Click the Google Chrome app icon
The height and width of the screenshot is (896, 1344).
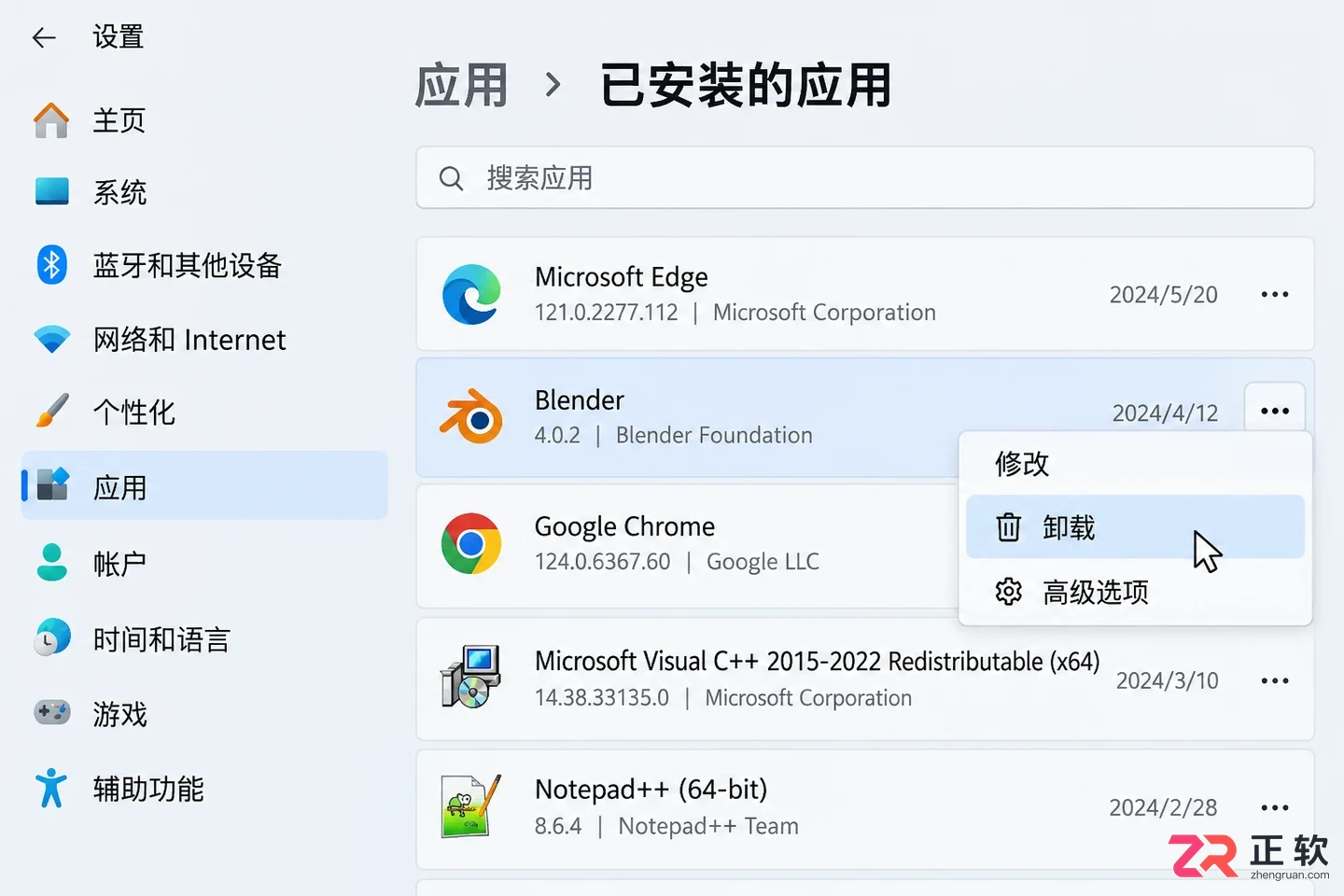tap(471, 543)
